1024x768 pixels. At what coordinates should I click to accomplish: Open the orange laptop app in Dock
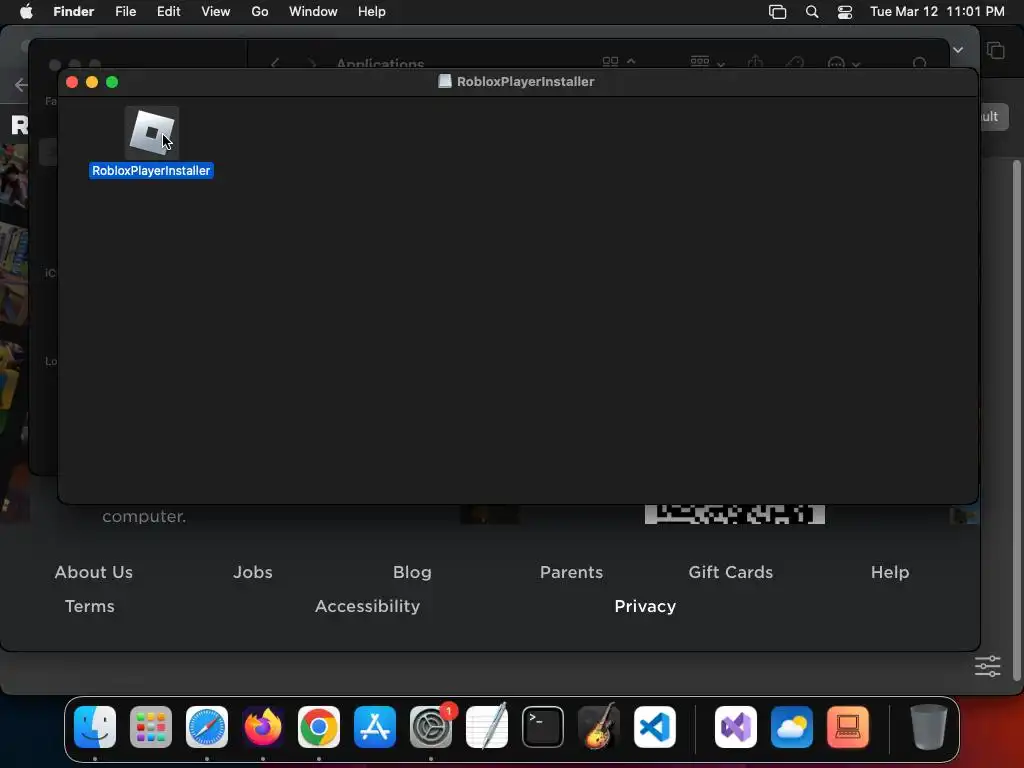(x=848, y=727)
